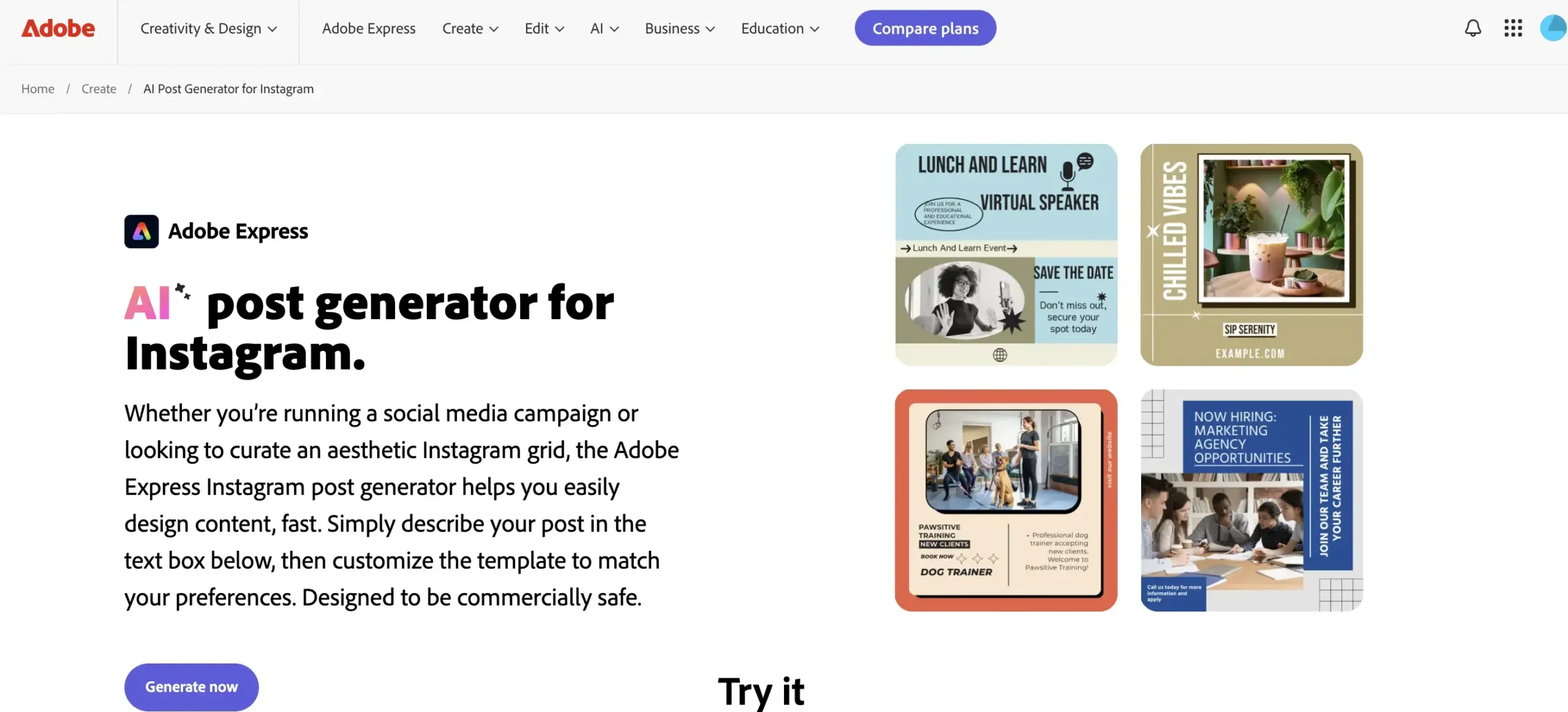Click the notification bell icon
Viewport: 1568px width, 712px height.
click(x=1471, y=27)
